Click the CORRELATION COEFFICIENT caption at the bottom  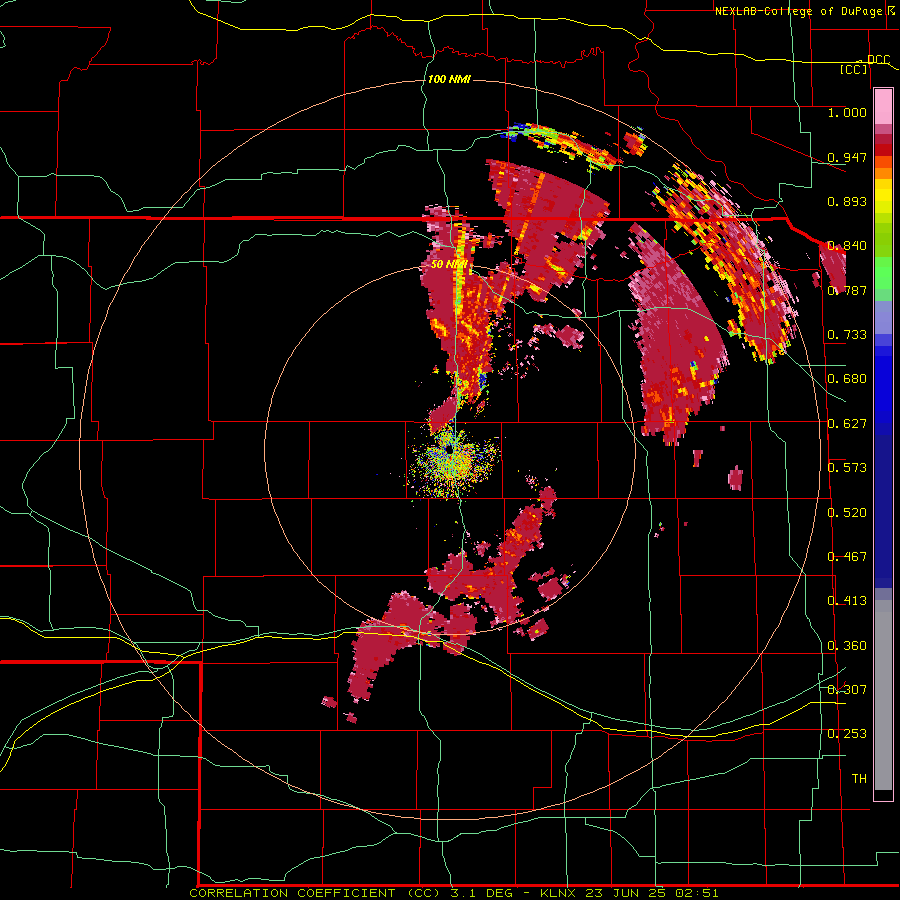coord(453,893)
